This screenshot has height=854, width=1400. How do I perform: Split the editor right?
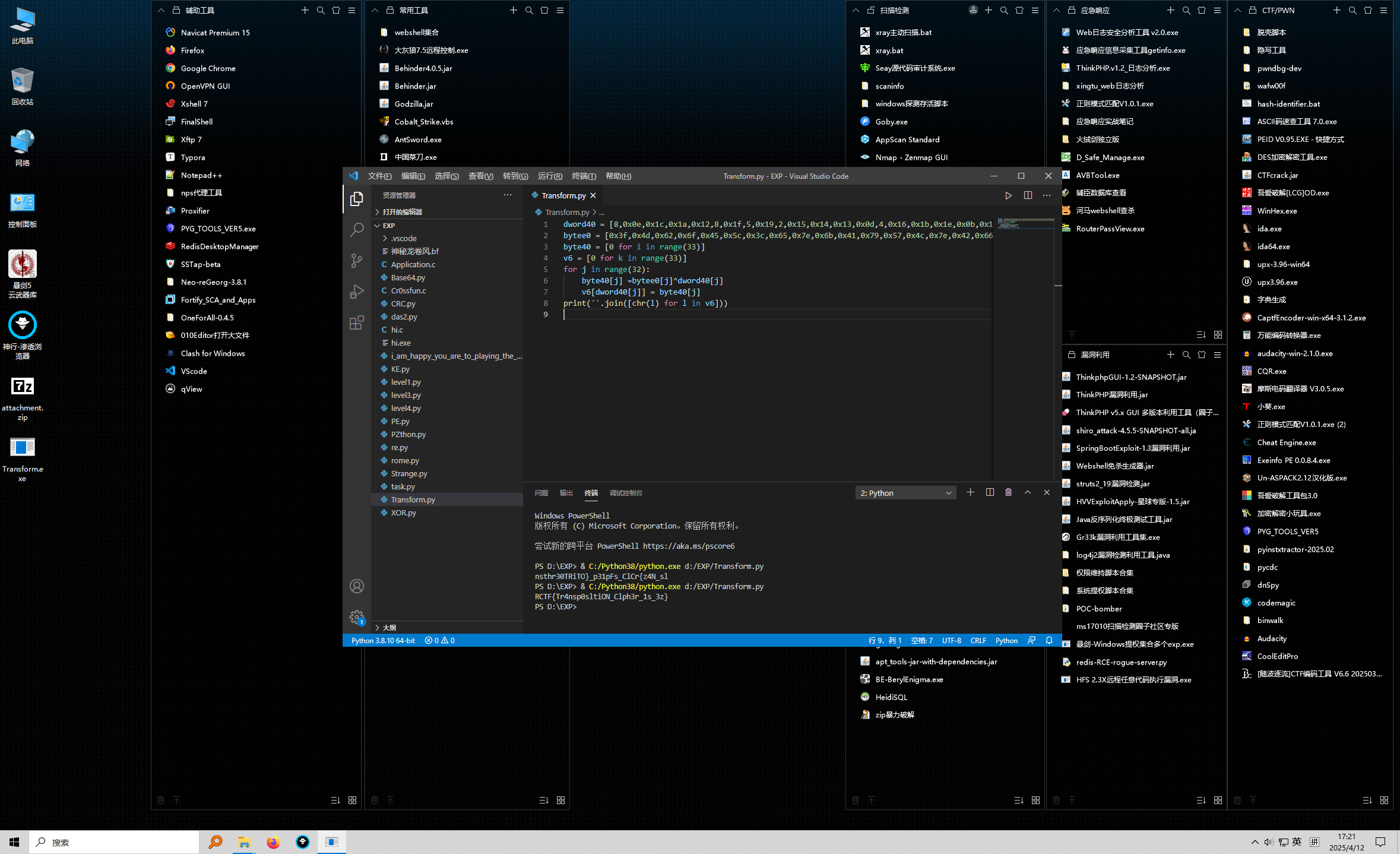tap(1028, 195)
